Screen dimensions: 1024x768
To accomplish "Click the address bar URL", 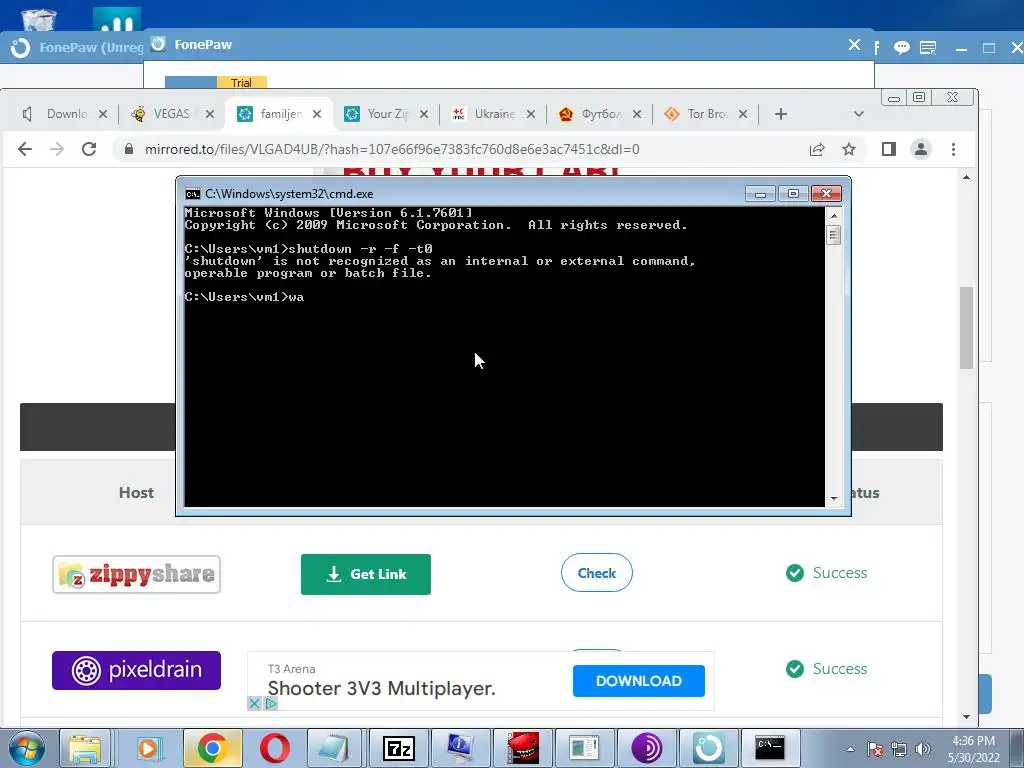I will point(392,150).
